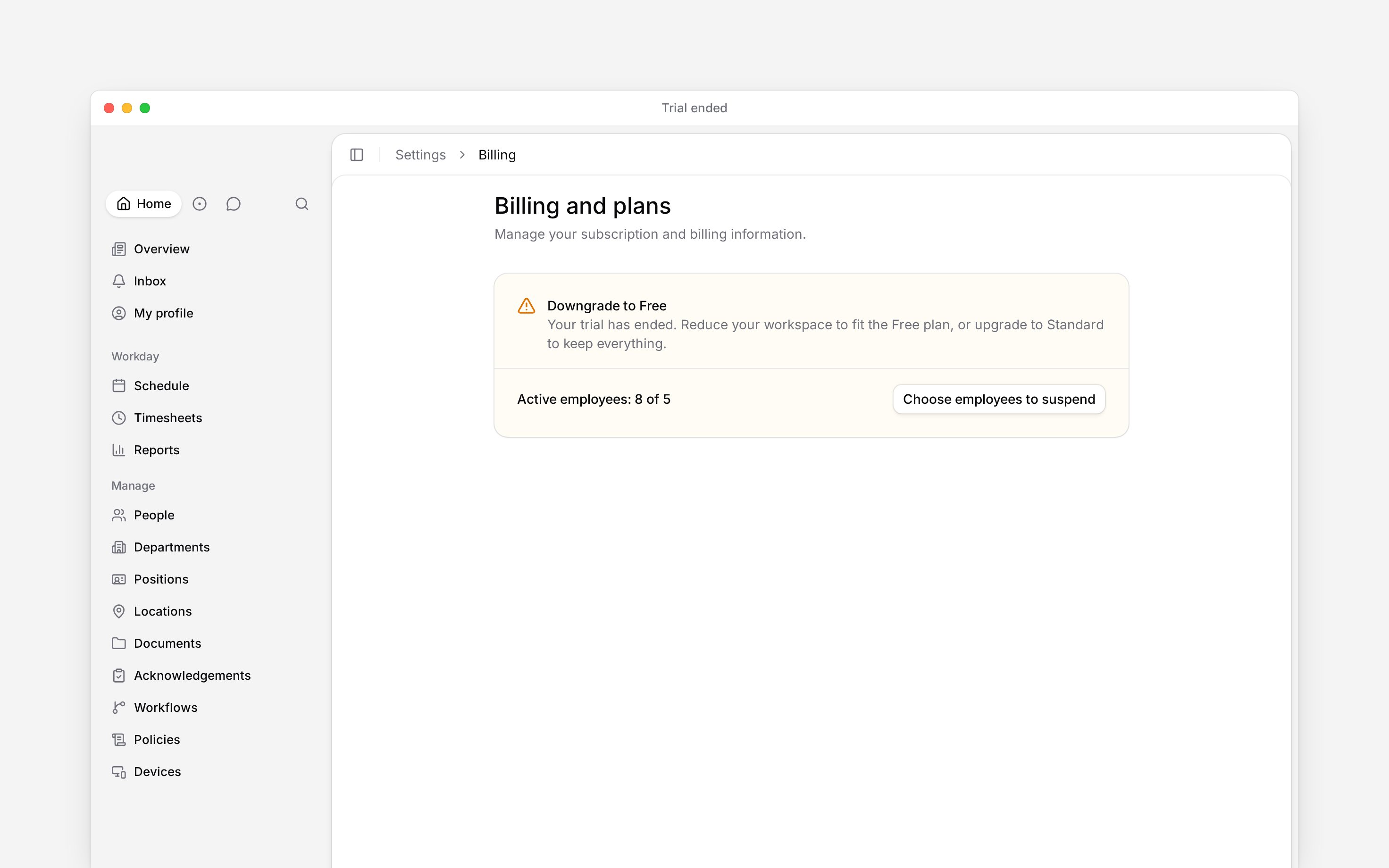Click the Inbox bell icon
Screen dimensions: 1389x868
119,281
